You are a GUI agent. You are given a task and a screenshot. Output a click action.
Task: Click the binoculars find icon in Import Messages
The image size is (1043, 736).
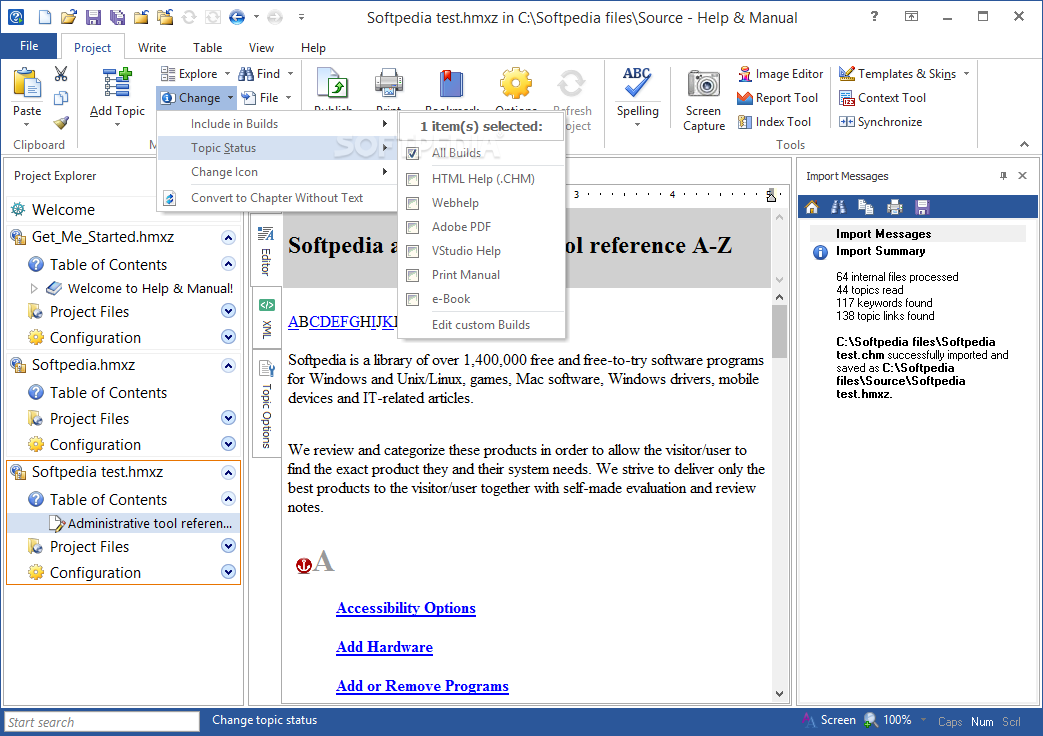[x=838, y=207]
